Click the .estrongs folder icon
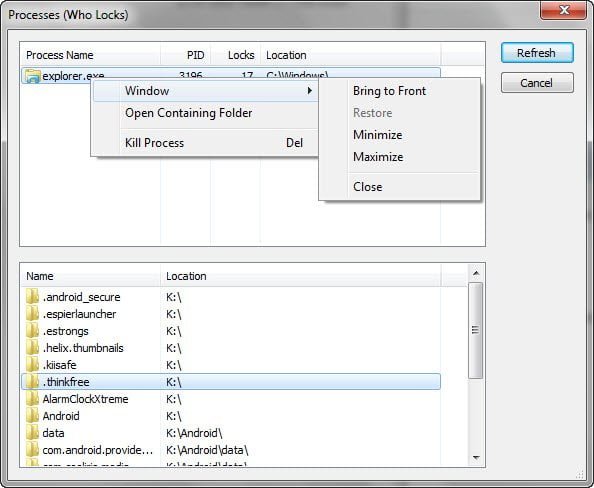 (x=33, y=331)
